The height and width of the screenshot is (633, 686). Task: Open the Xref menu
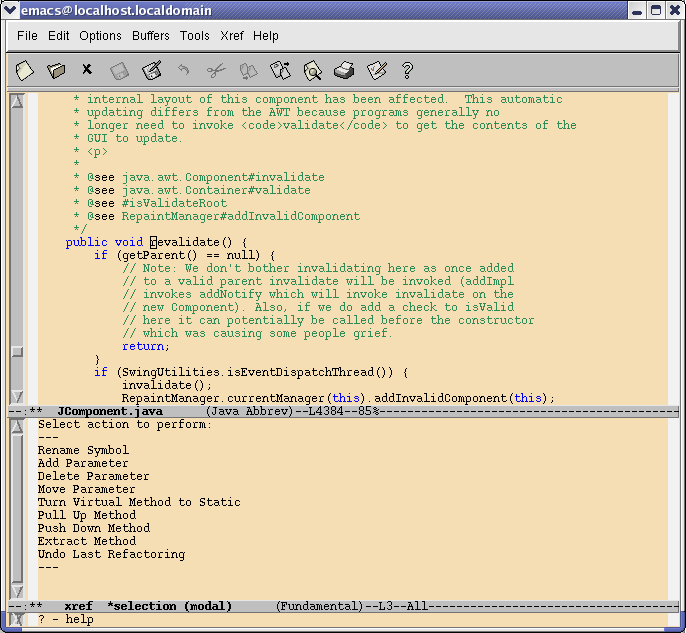(232, 35)
